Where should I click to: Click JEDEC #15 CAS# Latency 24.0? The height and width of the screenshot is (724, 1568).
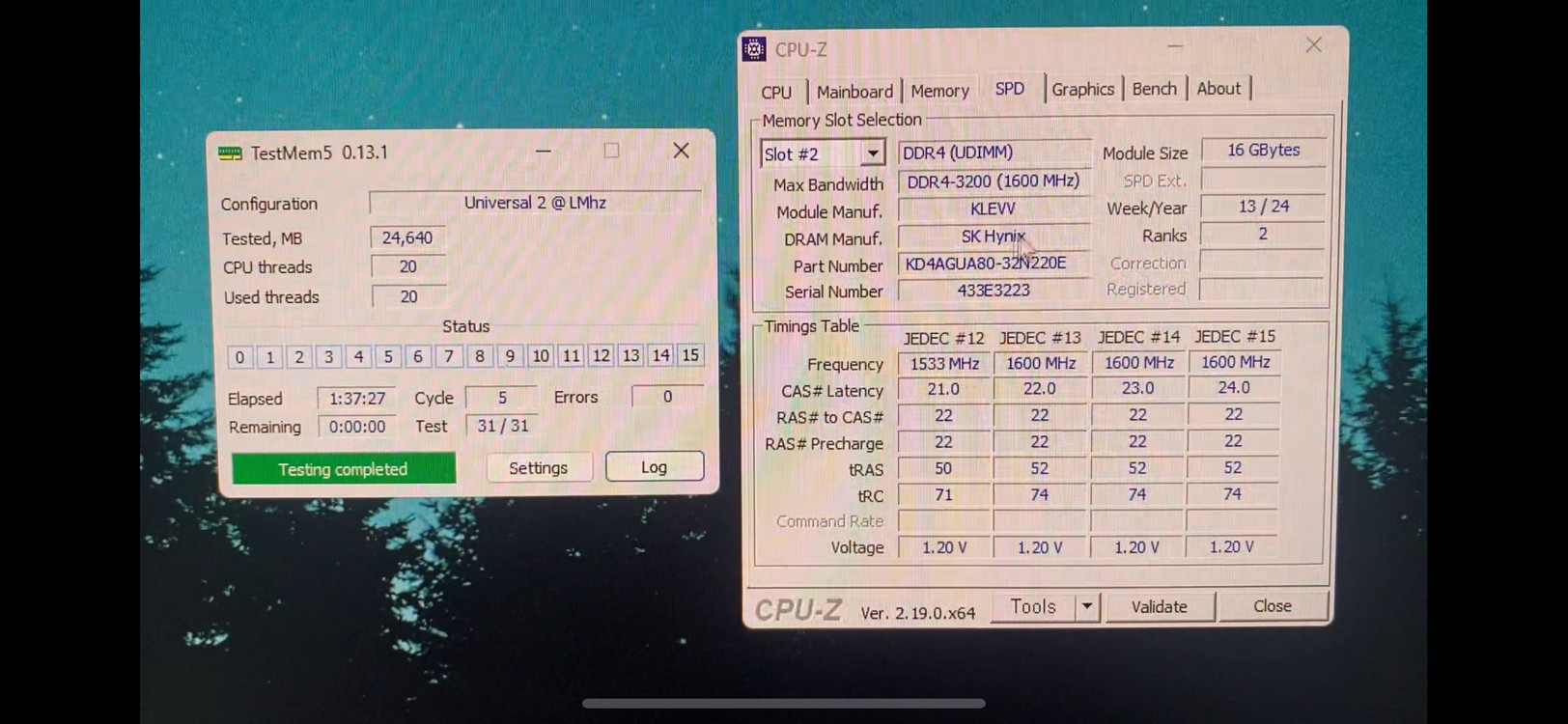[x=1233, y=387]
